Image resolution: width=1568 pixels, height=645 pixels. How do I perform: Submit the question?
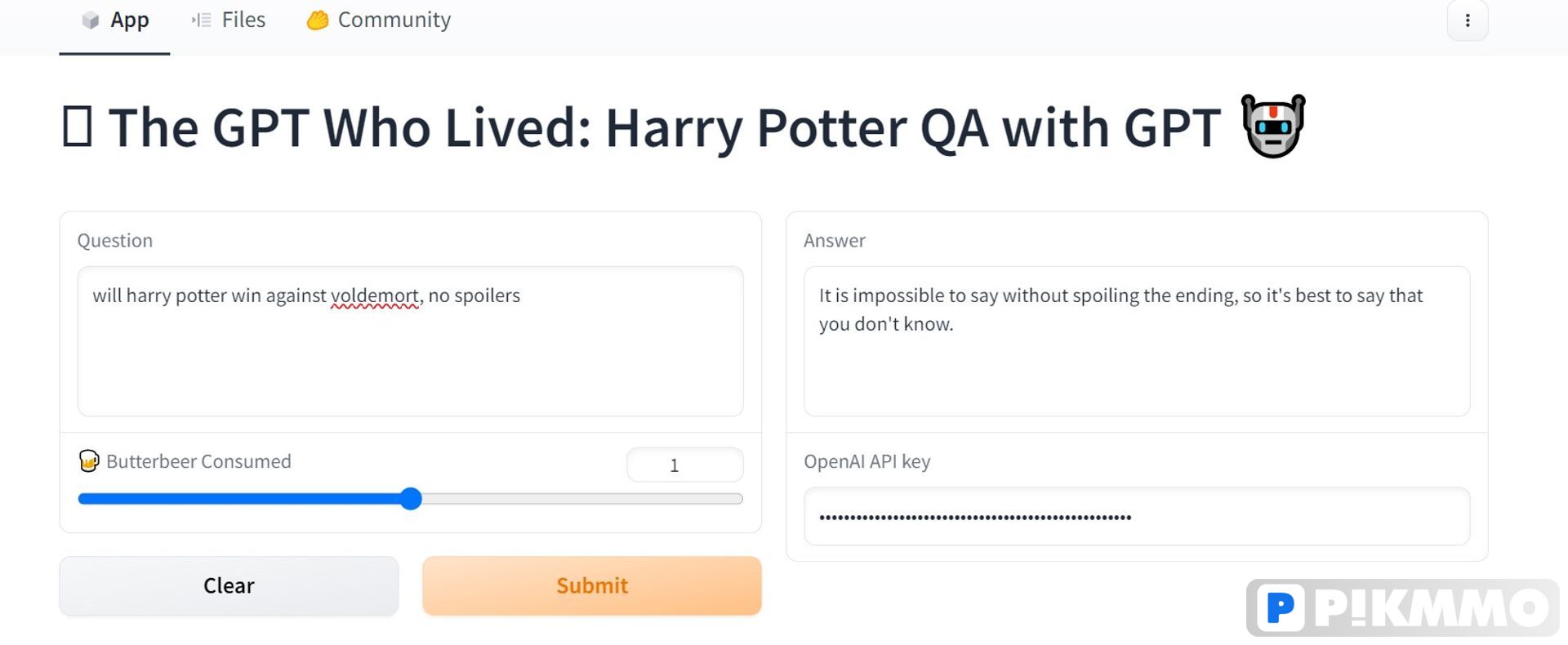pos(592,585)
